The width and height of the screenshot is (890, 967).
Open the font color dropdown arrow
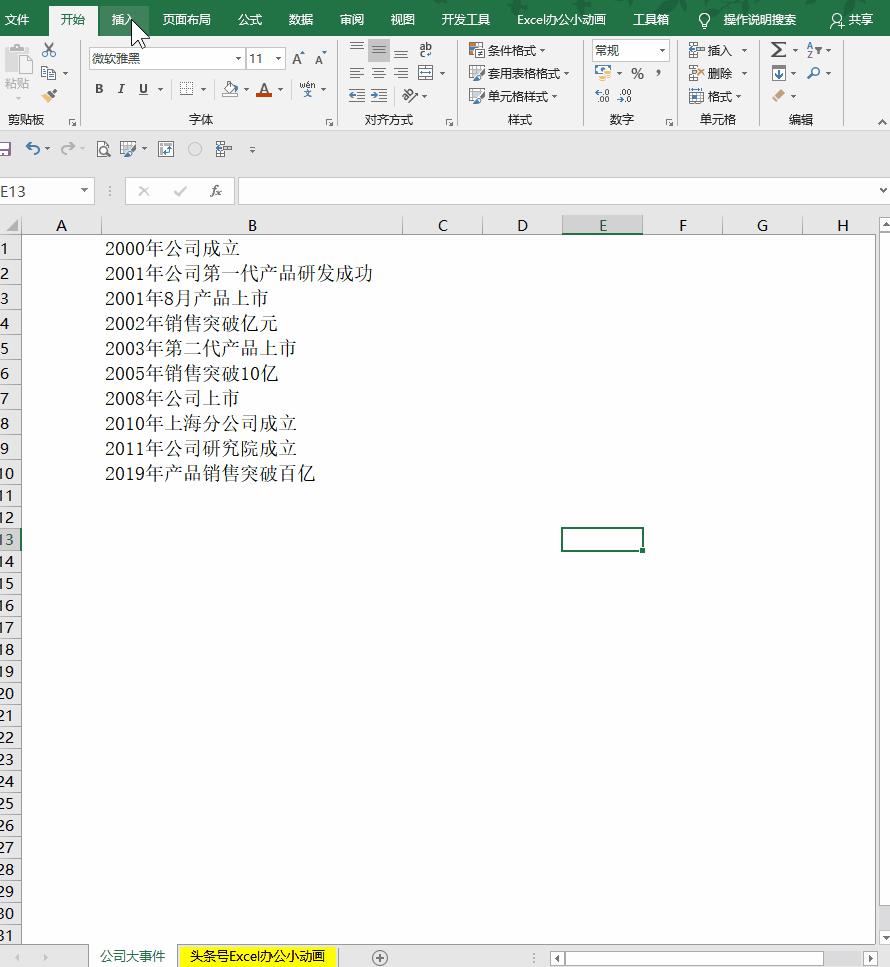click(x=279, y=90)
